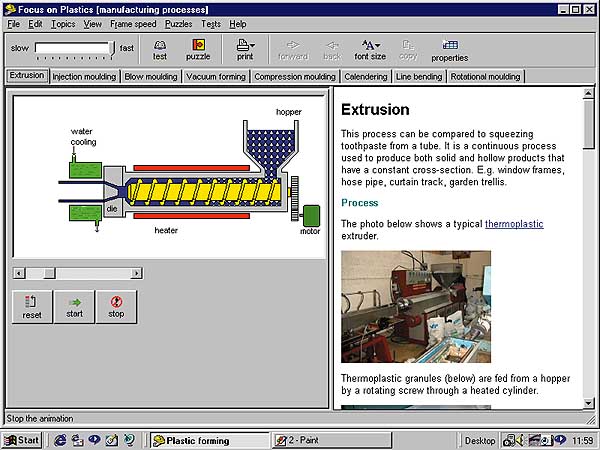Switch to Blow moulding tab
Viewport: 600px width, 450px height.
pos(151,77)
